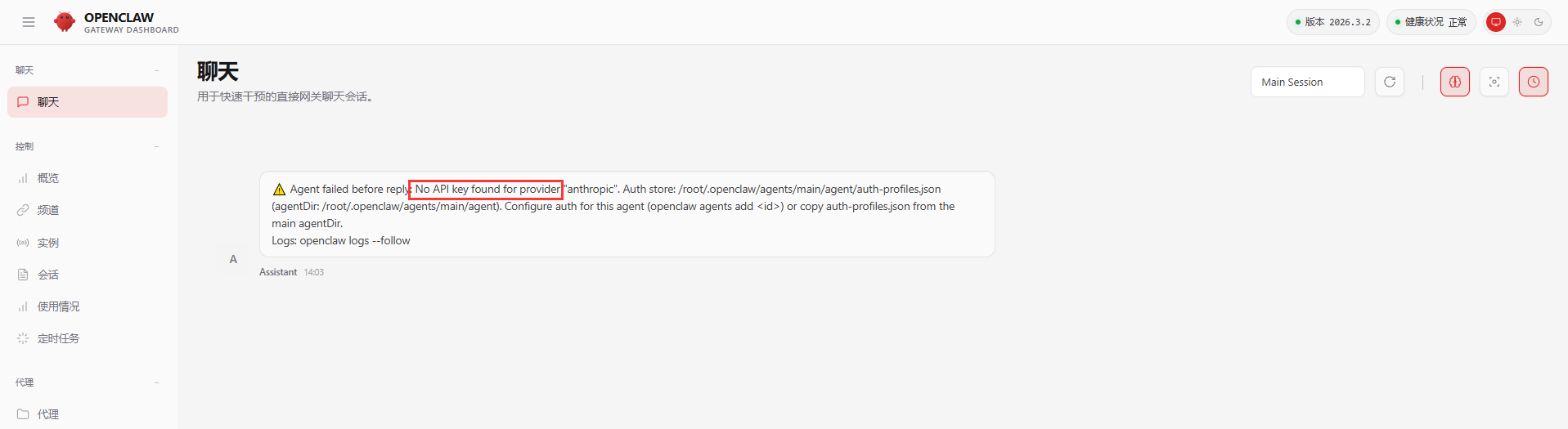Toggle the clock scheduled sessions button
The image size is (1568, 429).
(1533, 82)
